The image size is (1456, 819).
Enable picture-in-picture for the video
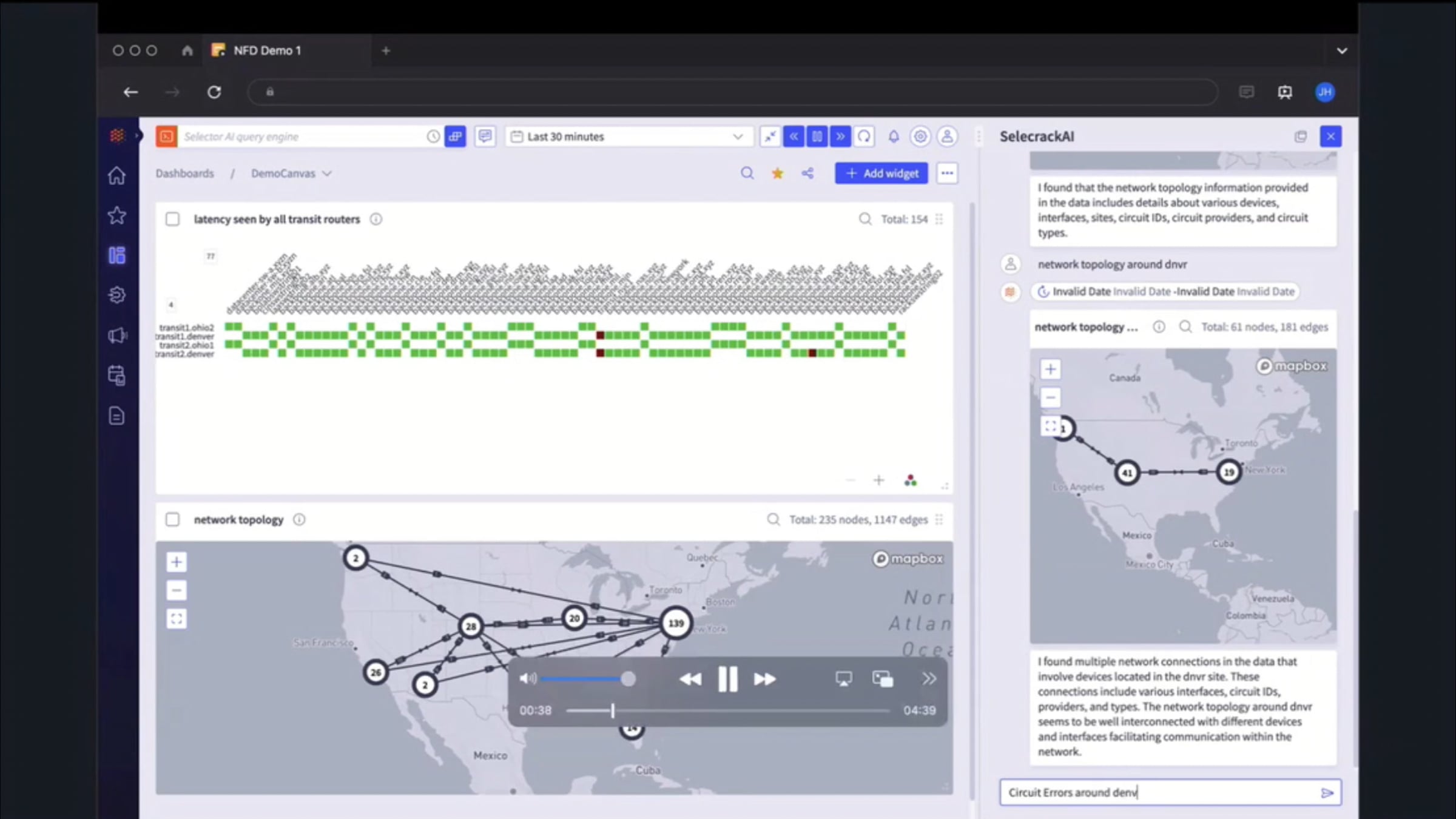[x=882, y=679]
